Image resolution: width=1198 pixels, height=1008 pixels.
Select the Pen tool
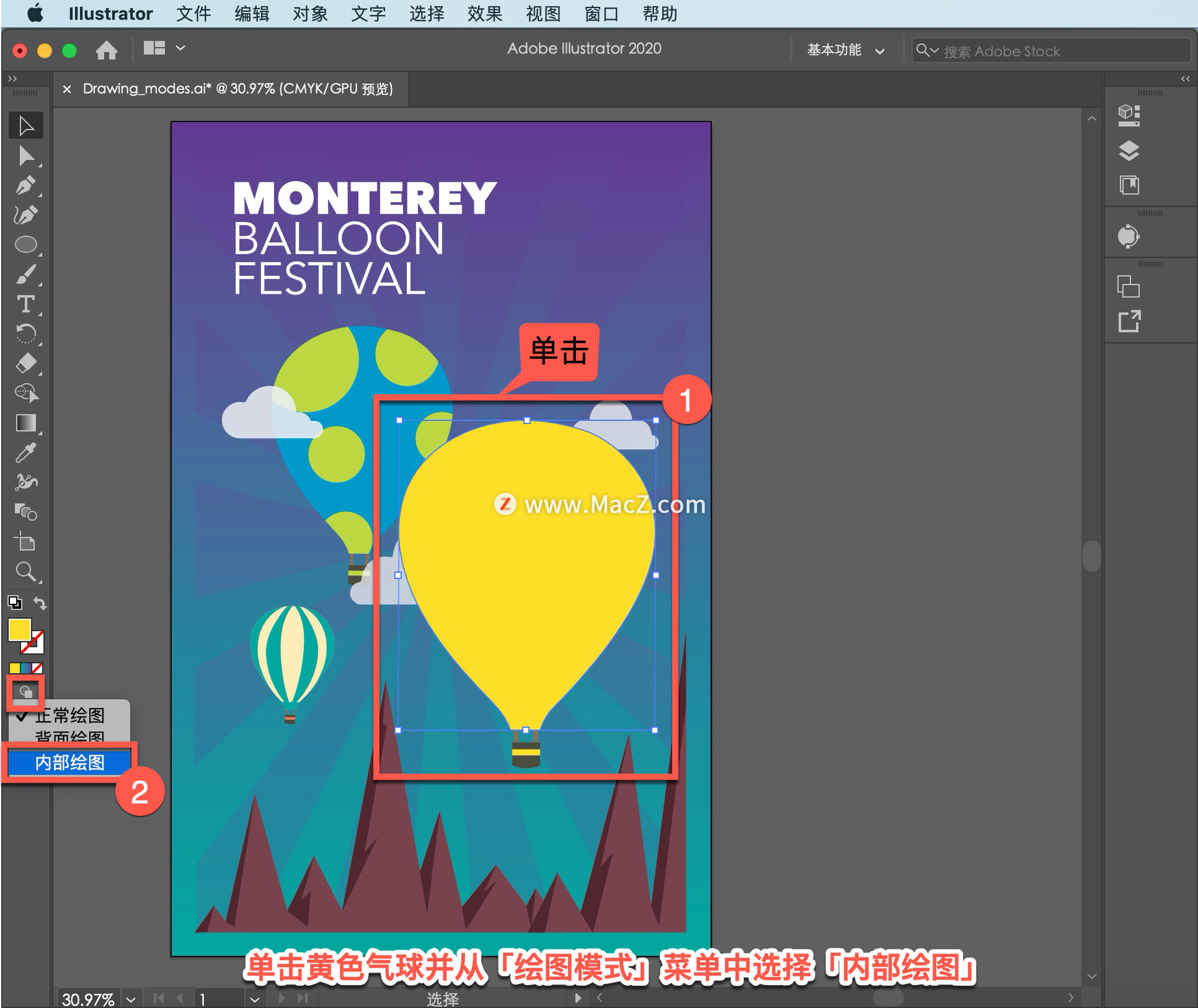click(25, 185)
